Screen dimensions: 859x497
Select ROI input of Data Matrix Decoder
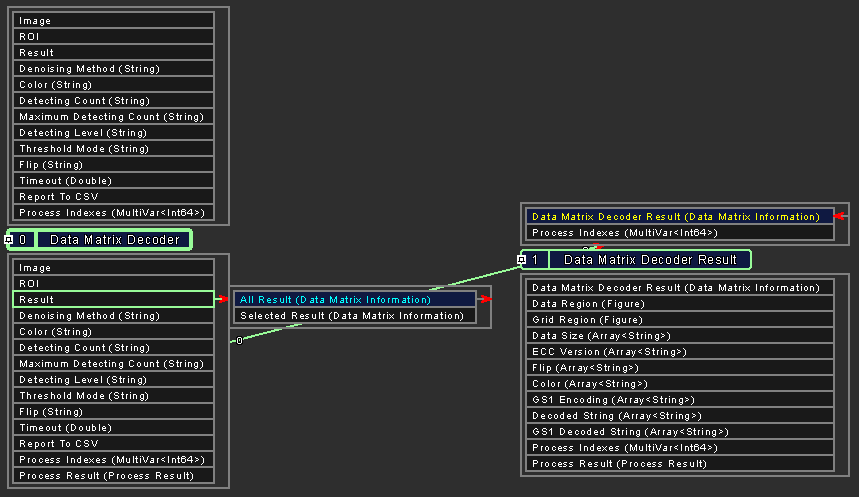[113, 37]
